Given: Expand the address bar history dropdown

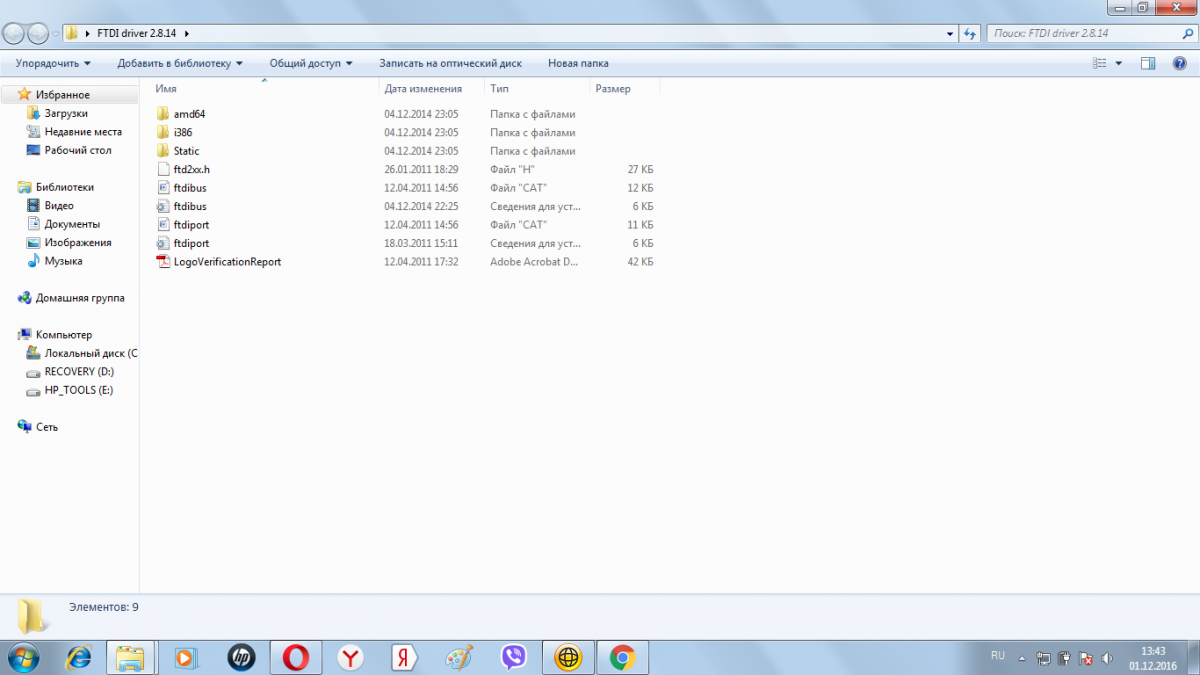Looking at the screenshot, I should pyautogui.click(x=950, y=33).
